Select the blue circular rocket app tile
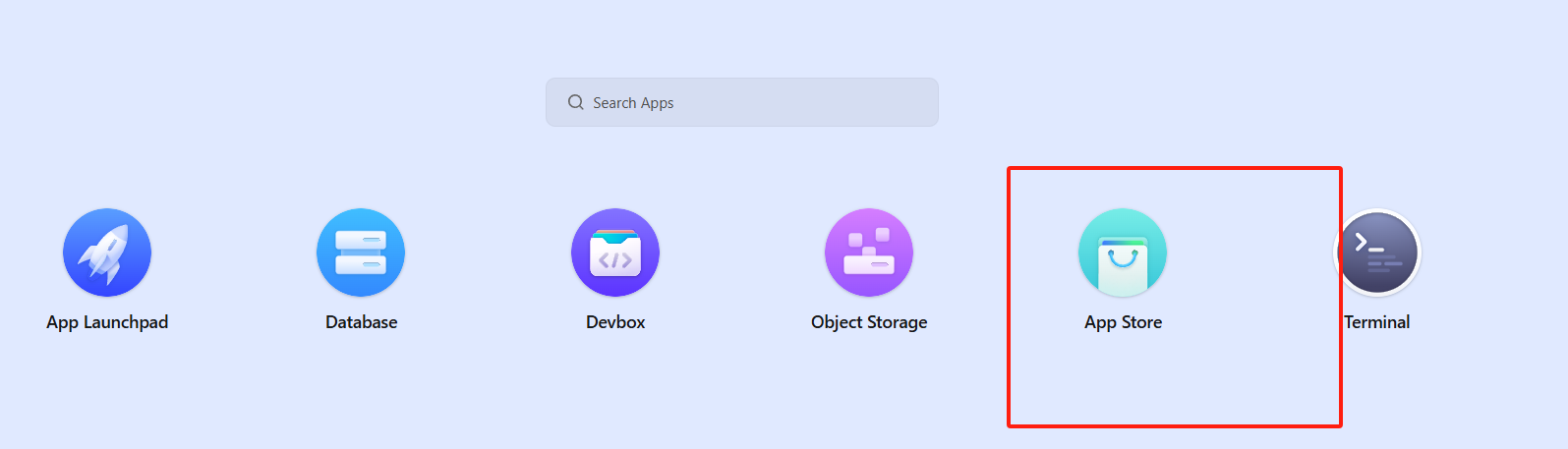1568x449 pixels. [107, 253]
